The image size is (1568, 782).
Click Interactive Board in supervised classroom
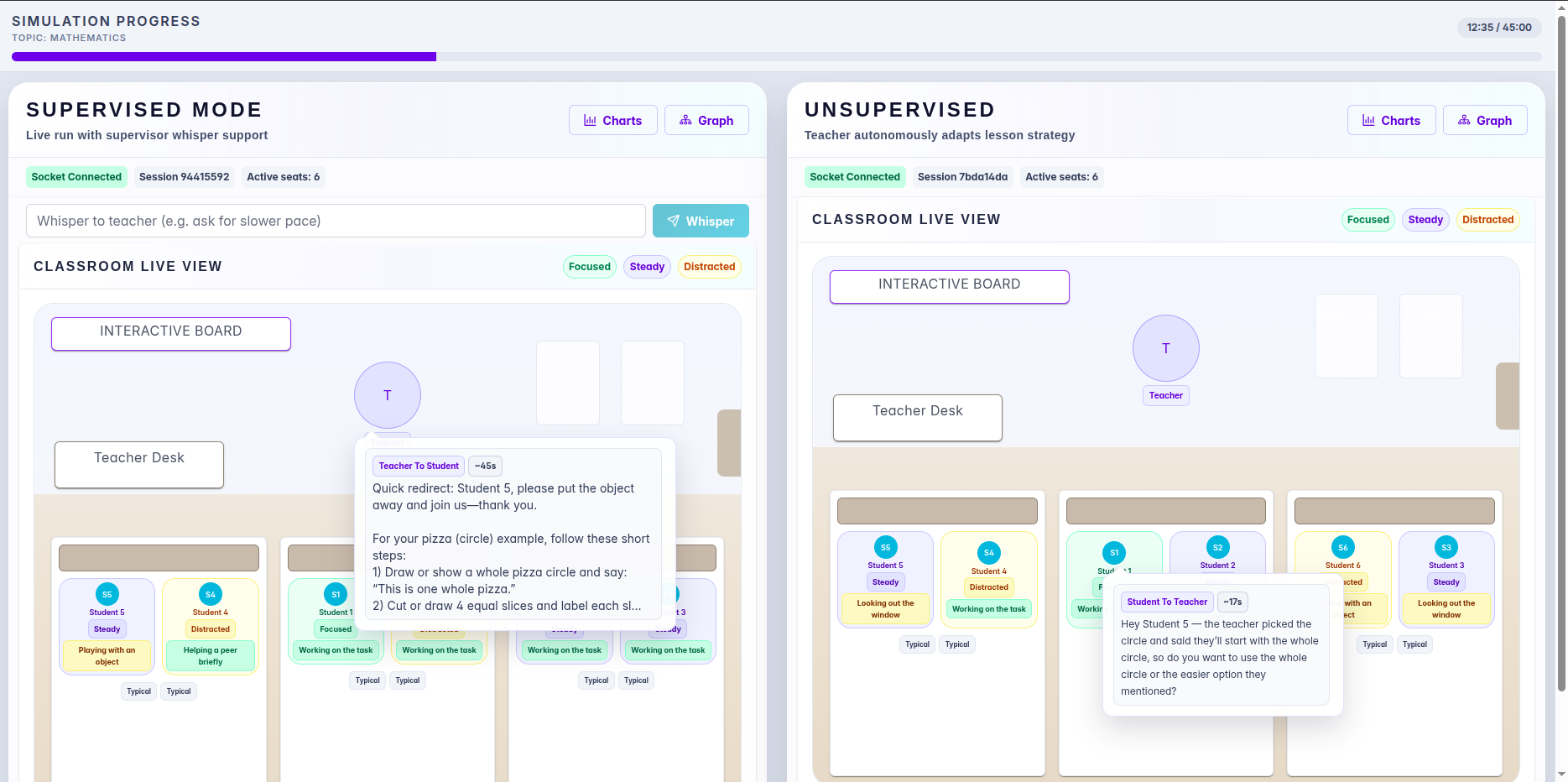coord(171,334)
